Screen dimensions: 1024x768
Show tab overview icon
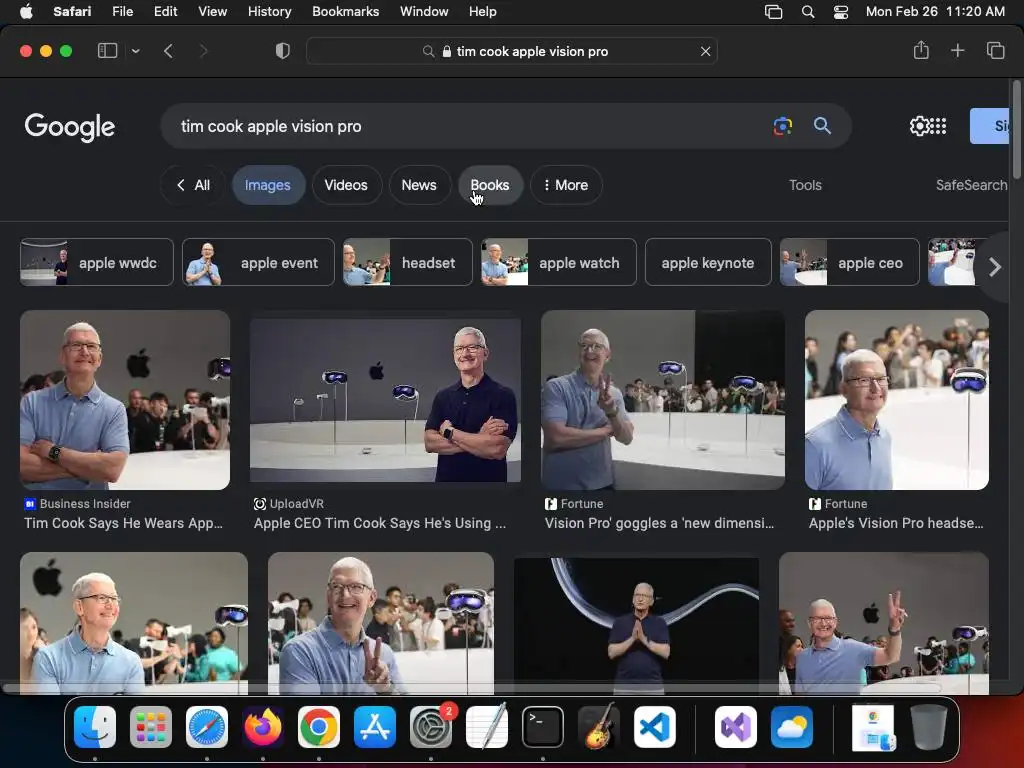coord(995,50)
